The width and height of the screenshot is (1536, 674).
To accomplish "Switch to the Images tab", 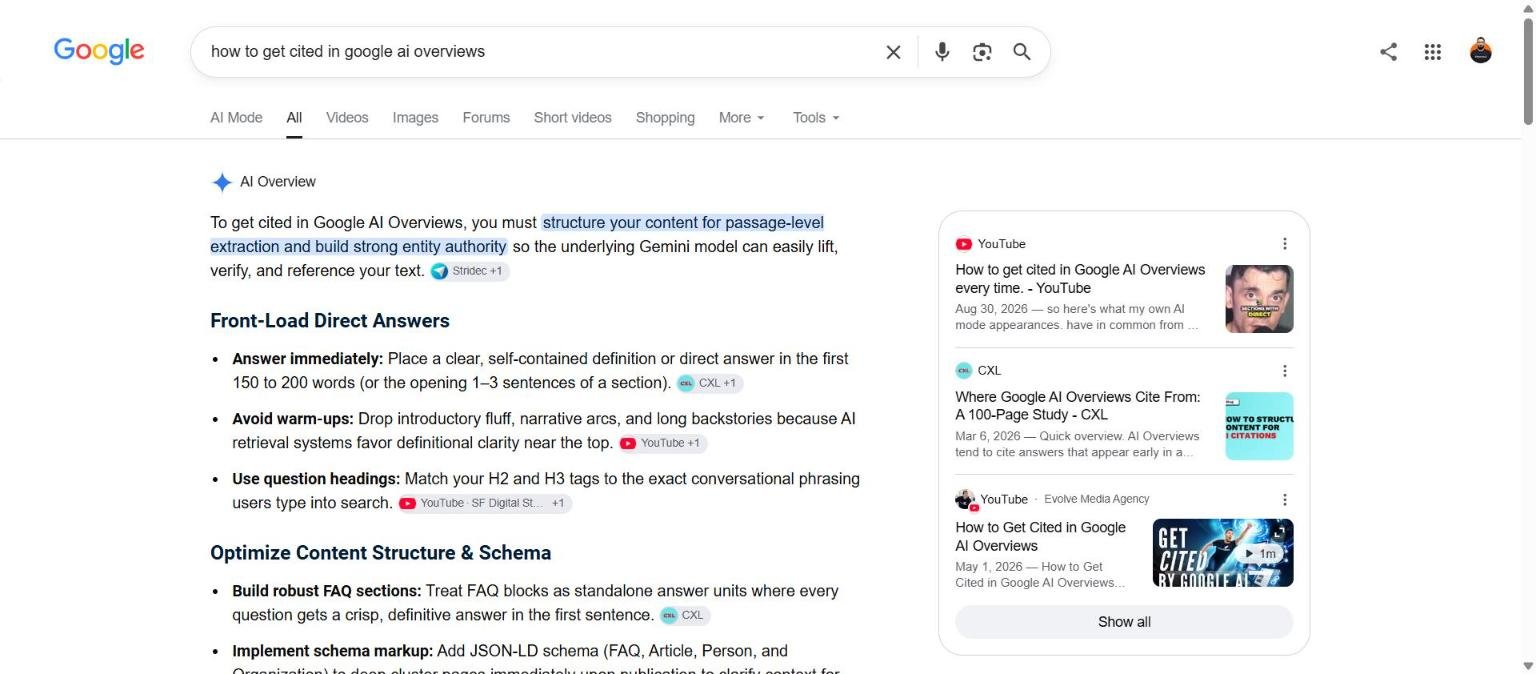I will (x=415, y=117).
